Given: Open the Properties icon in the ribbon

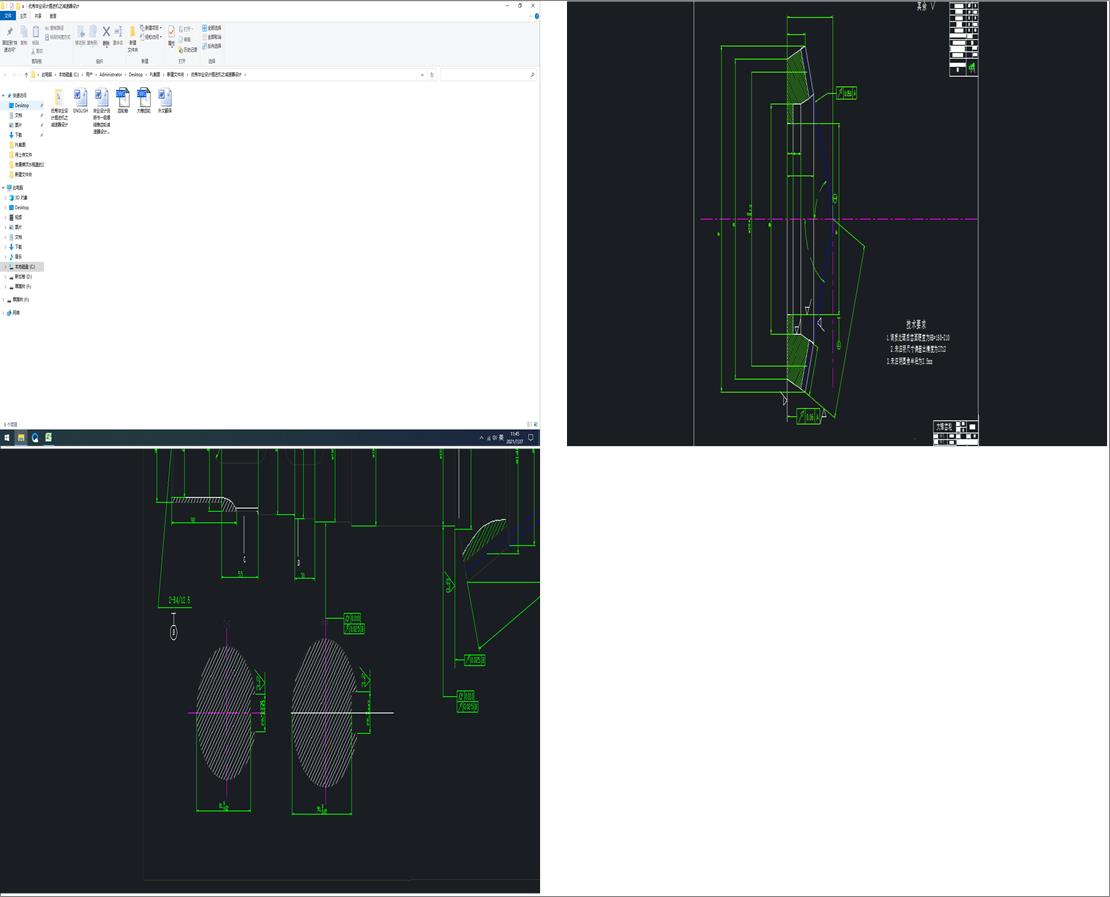Looking at the screenshot, I should pos(171,33).
